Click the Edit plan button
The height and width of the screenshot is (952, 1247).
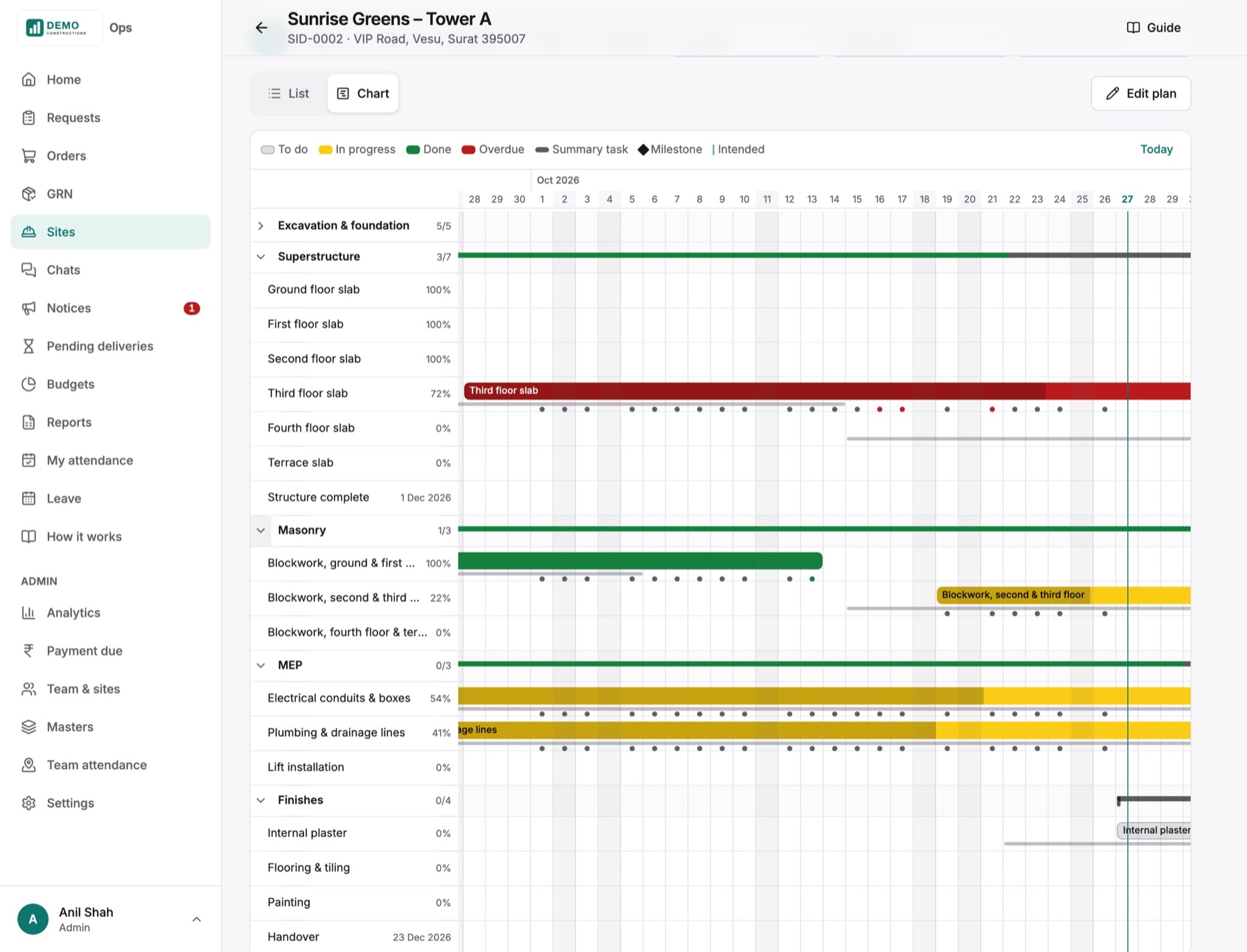click(1140, 94)
